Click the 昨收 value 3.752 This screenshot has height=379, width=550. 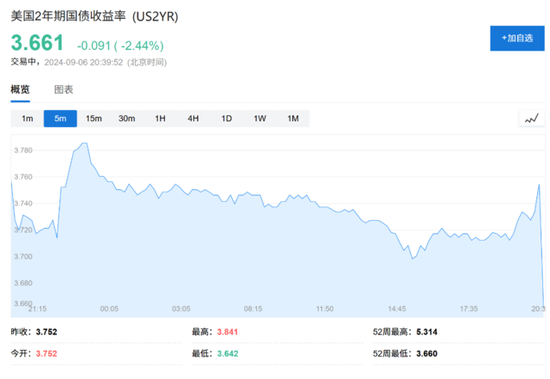coord(46,332)
